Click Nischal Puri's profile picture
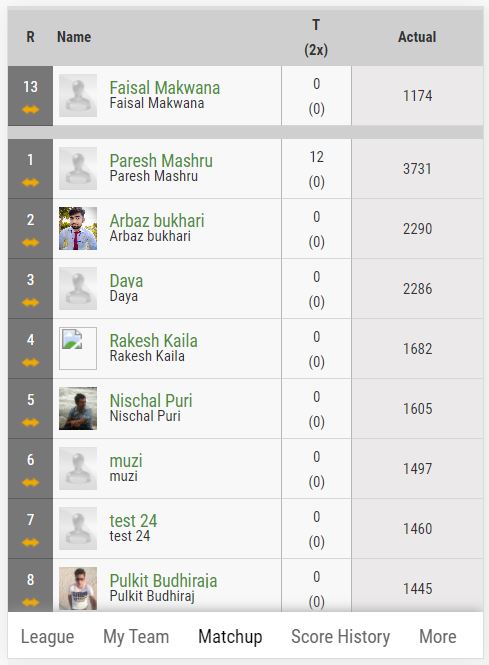This screenshot has height=665, width=489. 78,408
